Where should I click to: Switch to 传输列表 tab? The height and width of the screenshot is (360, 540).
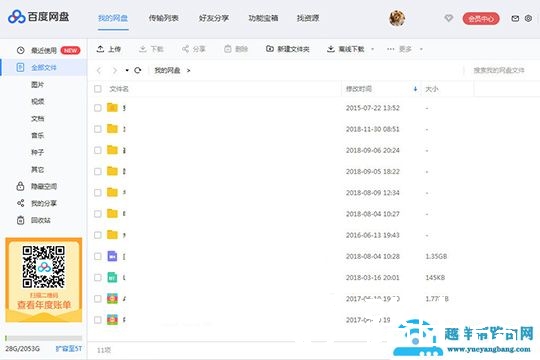click(x=163, y=18)
